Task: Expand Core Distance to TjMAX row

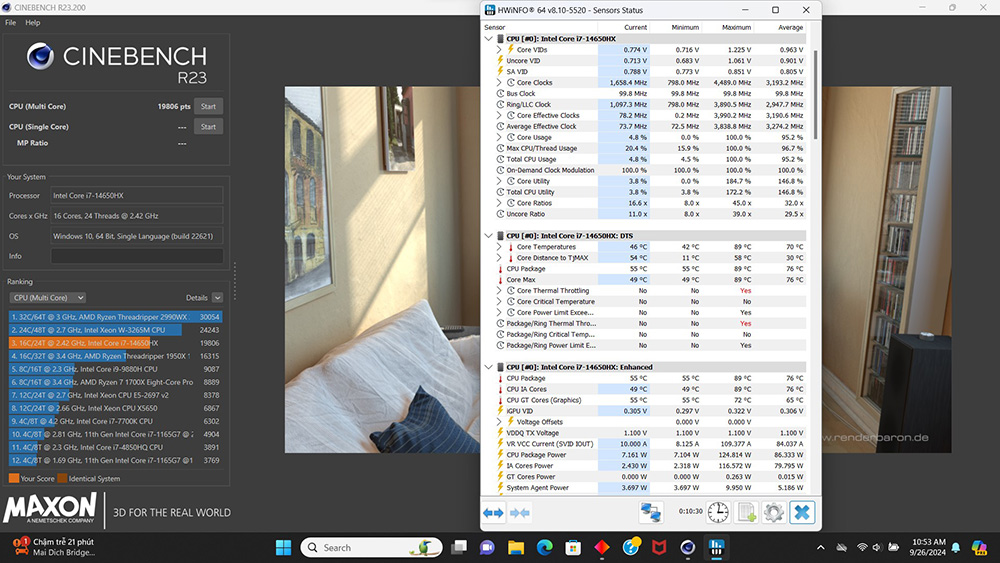Action: pos(499,258)
